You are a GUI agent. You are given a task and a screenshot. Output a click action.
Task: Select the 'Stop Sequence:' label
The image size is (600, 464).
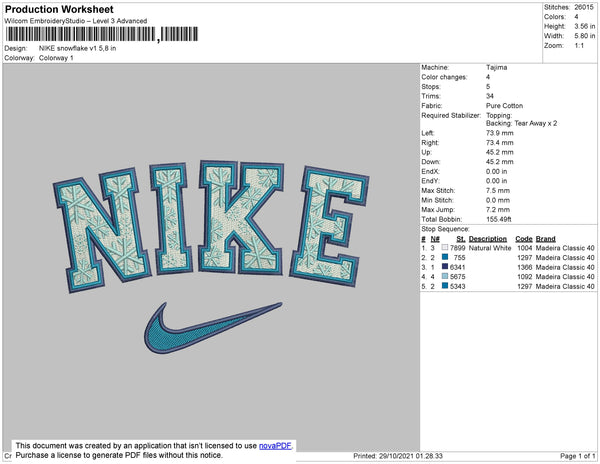coord(445,229)
